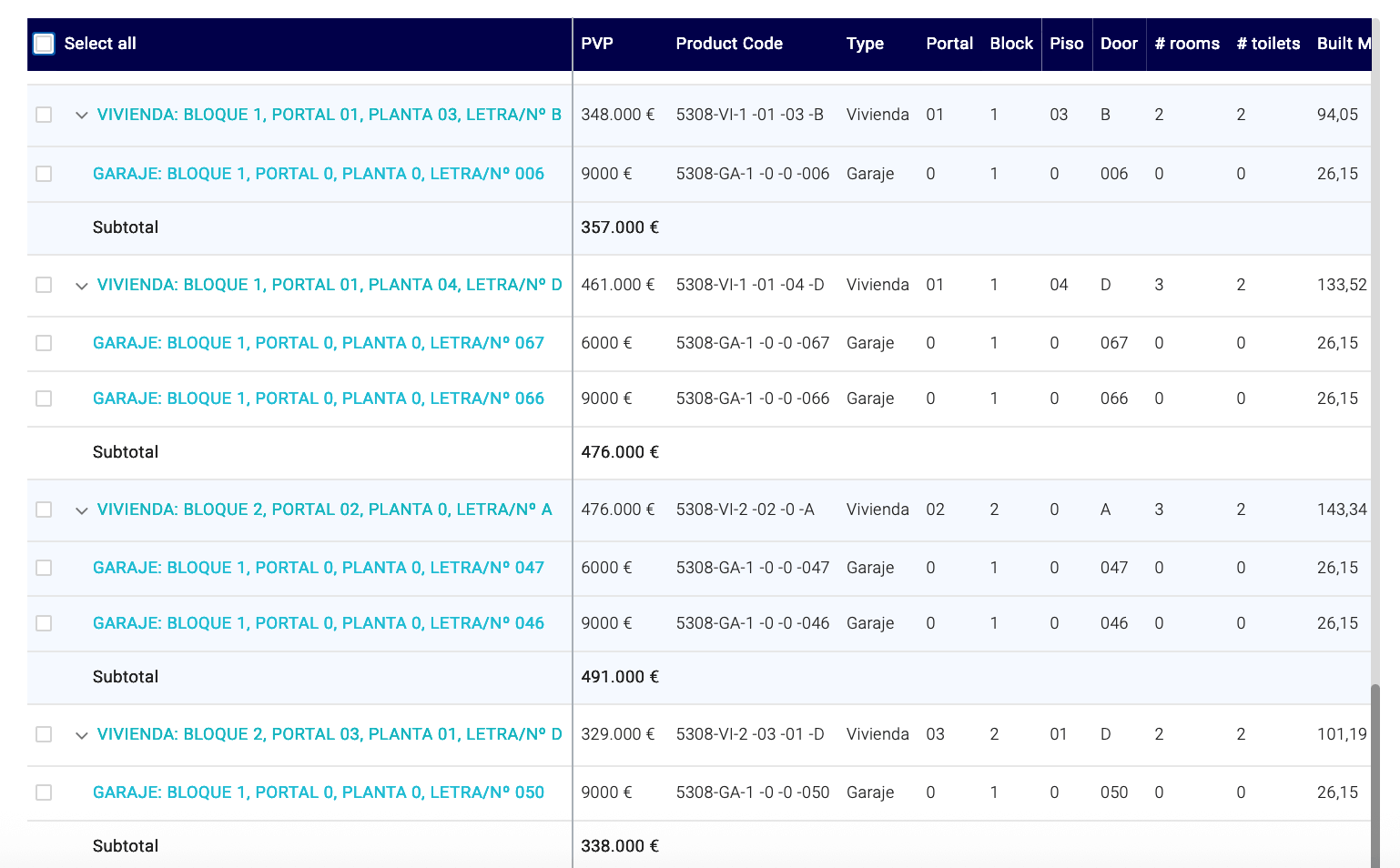The image size is (1400, 868).
Task: Select product code 5308-GA-1 -0 -0 -046
Action: coord(753,623)
